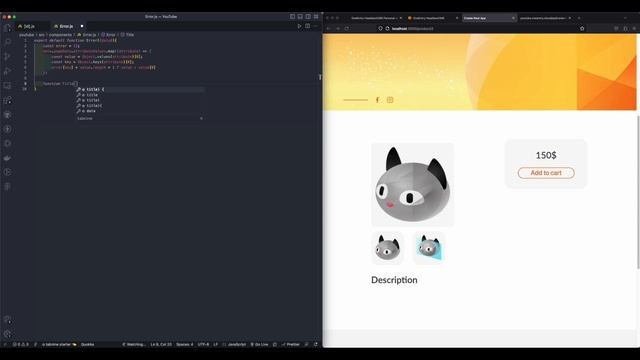This screenshot has width=640, height=360.
Task: Select the Error.js editor tab
Action: (66, 26)
